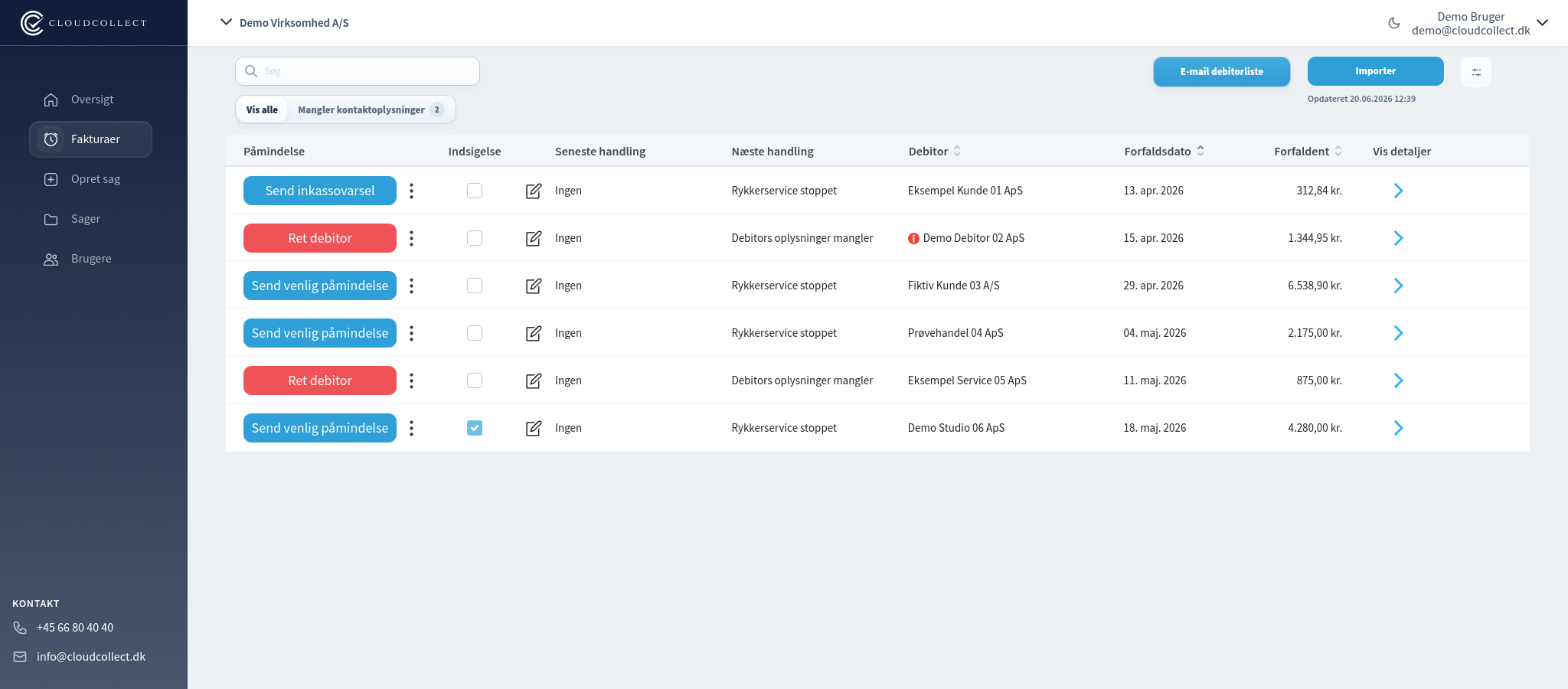Viewport: 1568px width, 689px height.
Task: Go to Oversigt in sidebar
Action: tap(92, 100)
